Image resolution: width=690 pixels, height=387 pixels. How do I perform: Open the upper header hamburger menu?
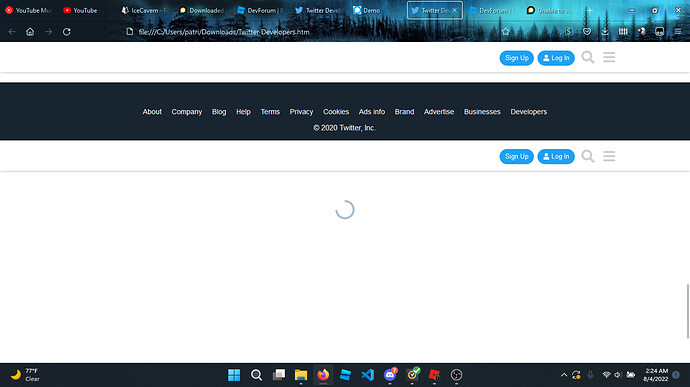tap(609, 57)
